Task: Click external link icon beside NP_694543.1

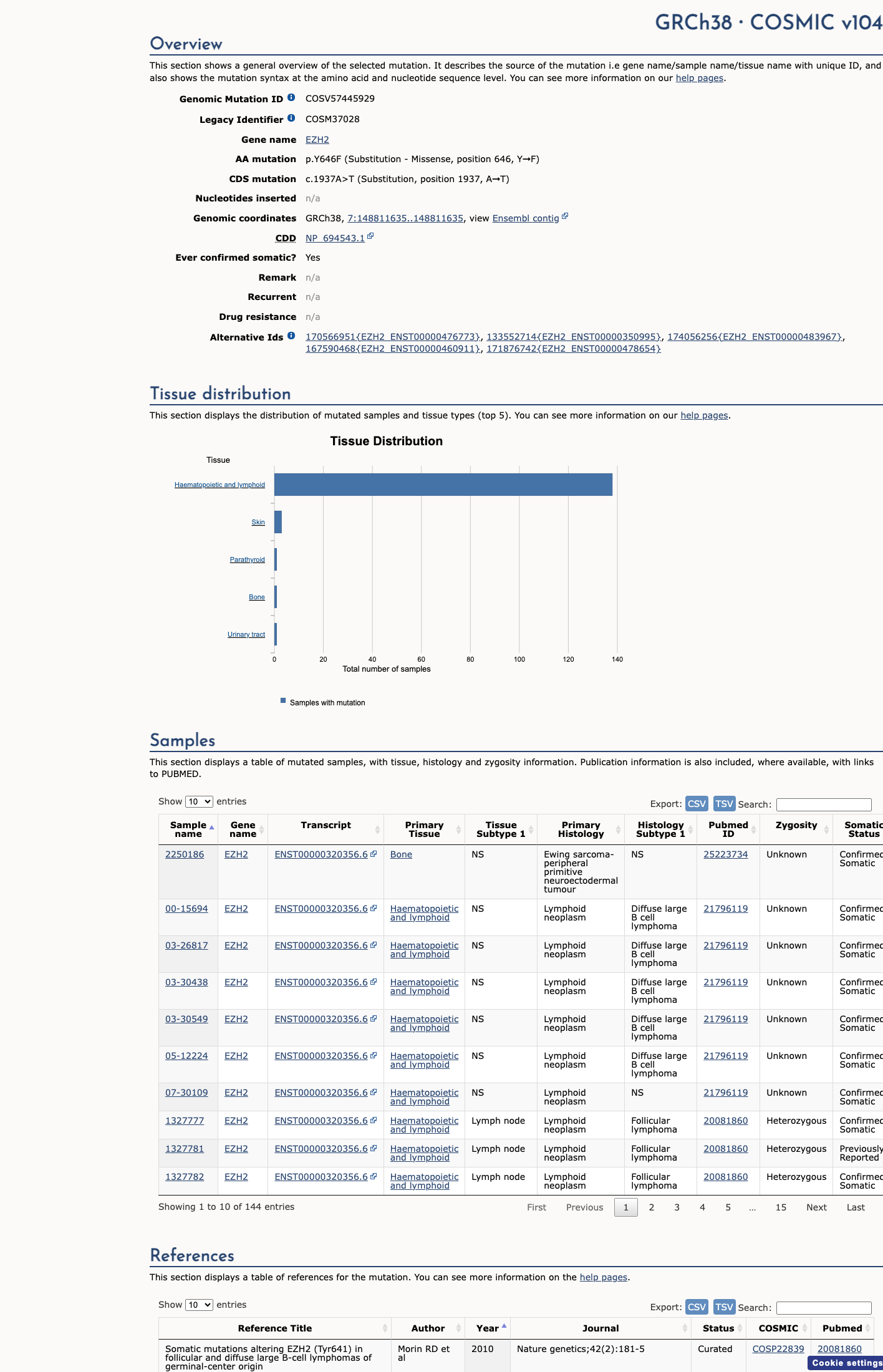Action: [370, 236]
